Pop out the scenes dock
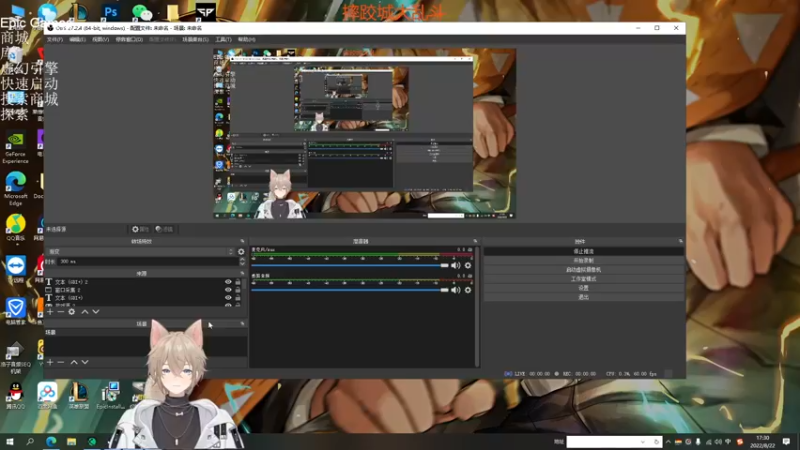This screenshot has width=800, height=450. (242, 323)
